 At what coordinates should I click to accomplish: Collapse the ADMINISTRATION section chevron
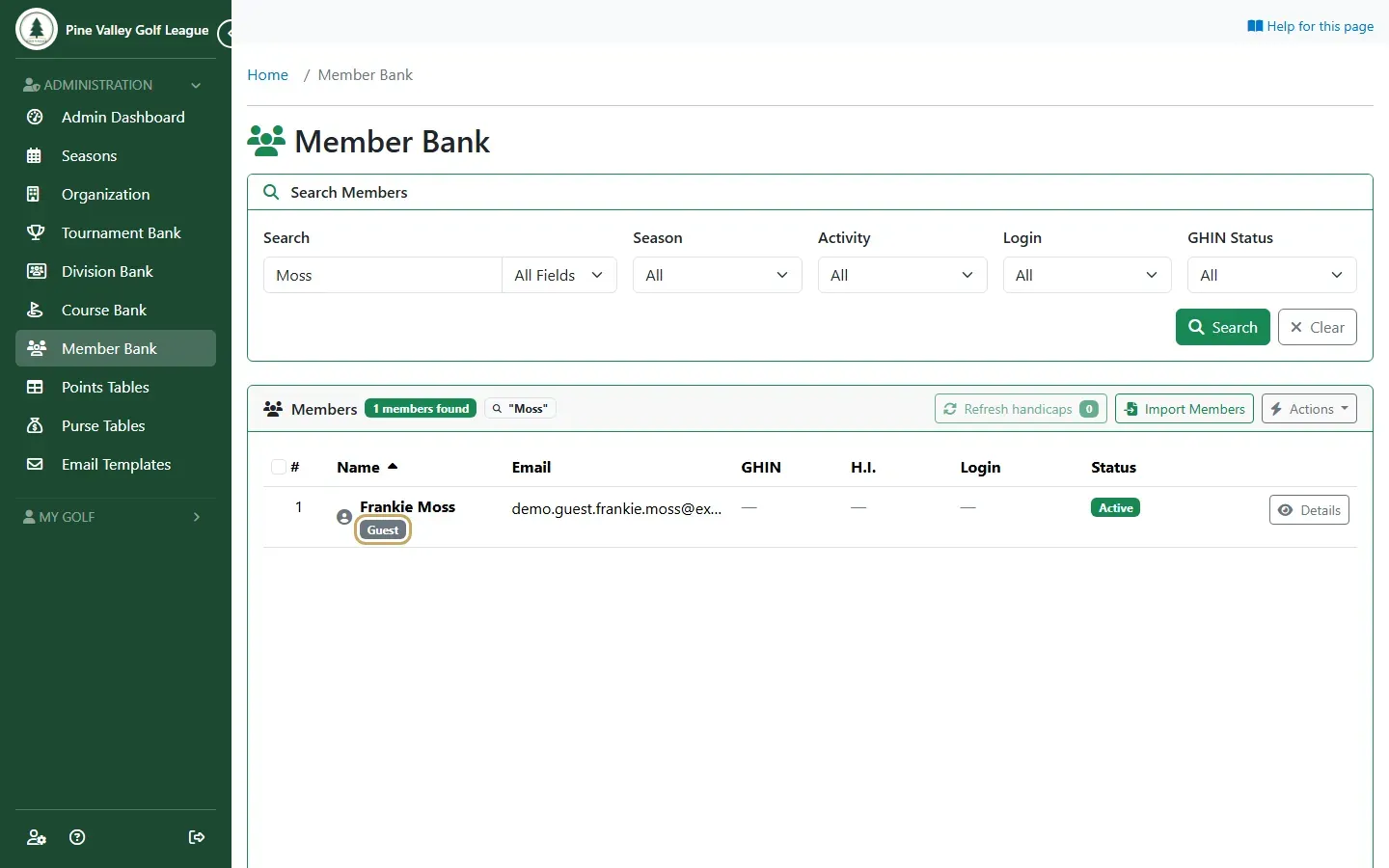pos(196,85)
